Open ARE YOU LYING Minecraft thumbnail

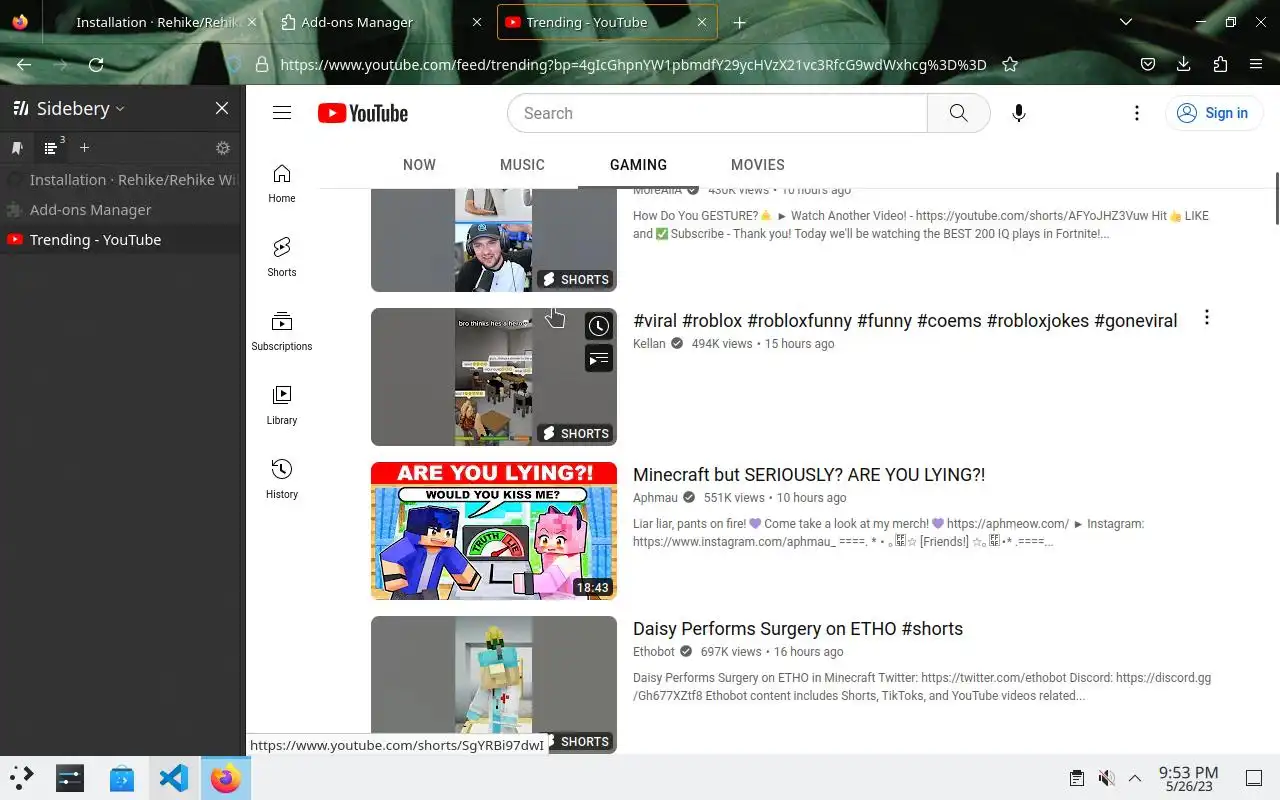click(x=494, y=531)
